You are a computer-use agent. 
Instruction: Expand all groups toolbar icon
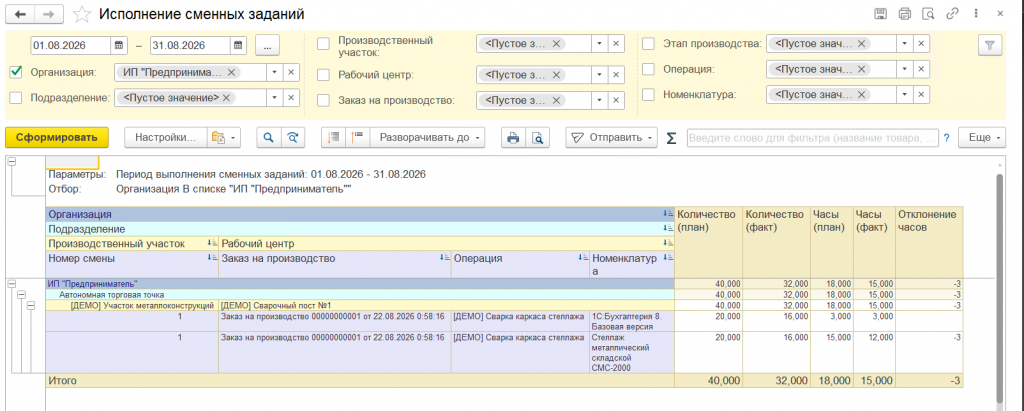(x=358, y=138)
